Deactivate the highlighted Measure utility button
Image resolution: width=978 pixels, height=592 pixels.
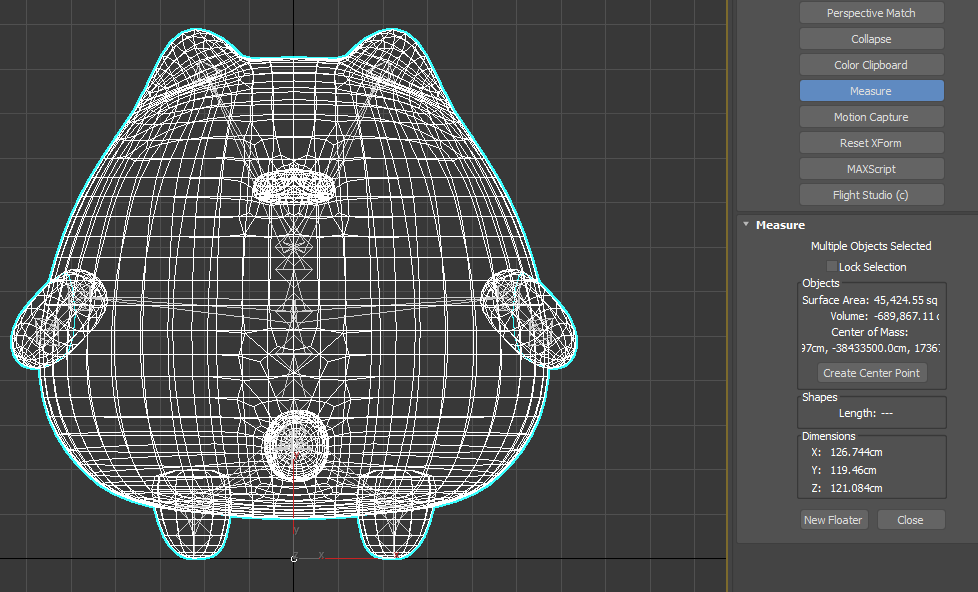pyautogui.click(x=871, y=91)
